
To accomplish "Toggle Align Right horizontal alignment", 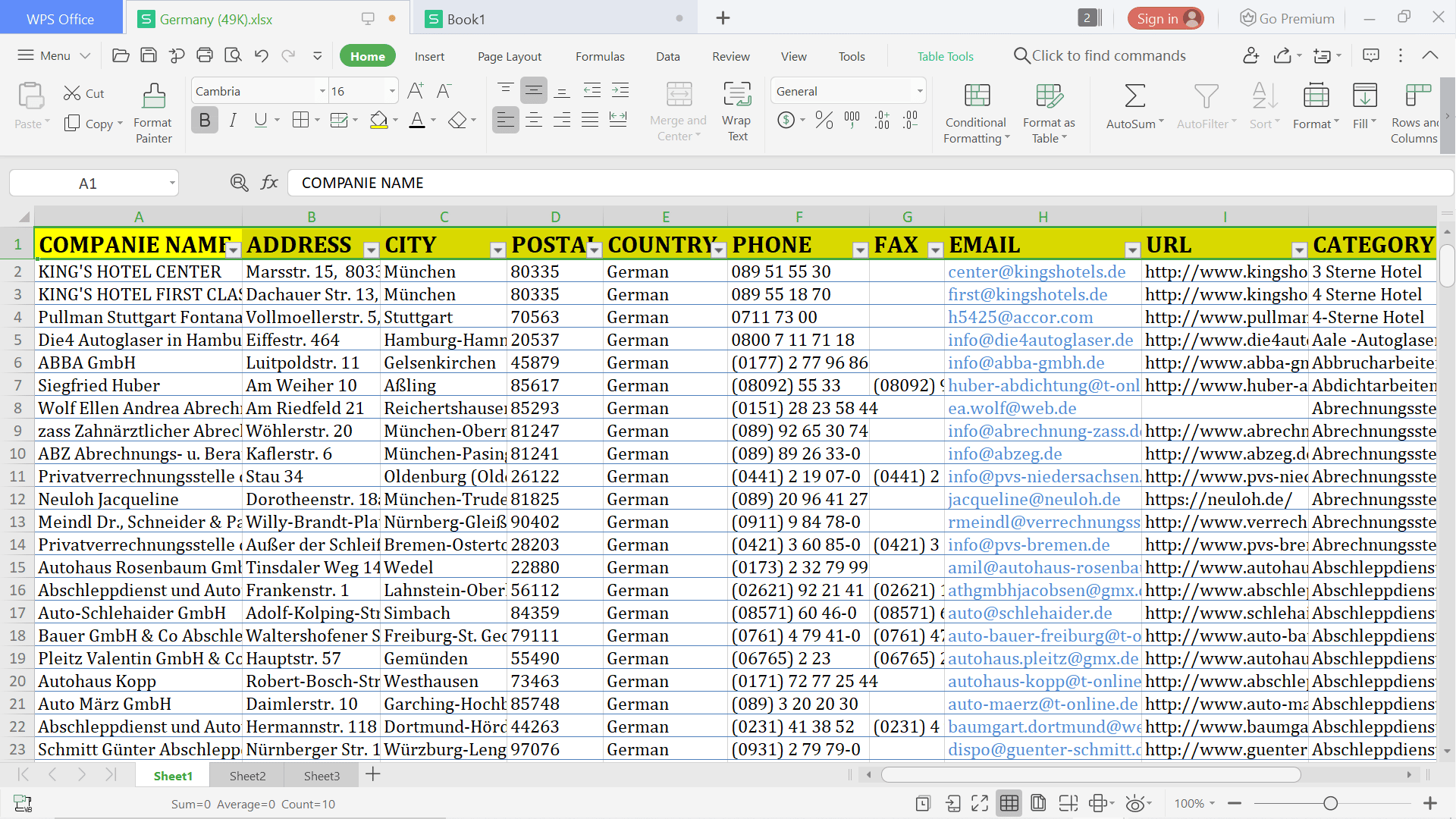I will (x=562, y=120).
